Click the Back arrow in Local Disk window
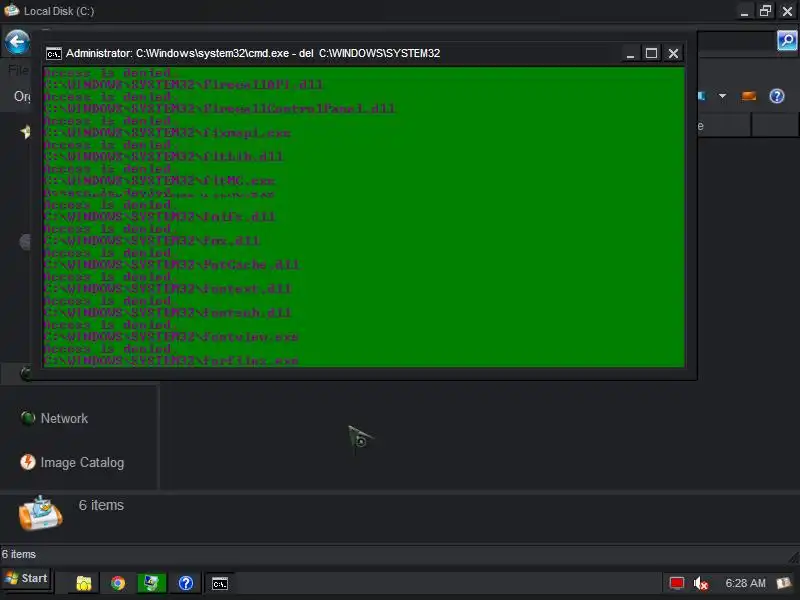Viewport: 800px width, 600px height. (17, 42)
